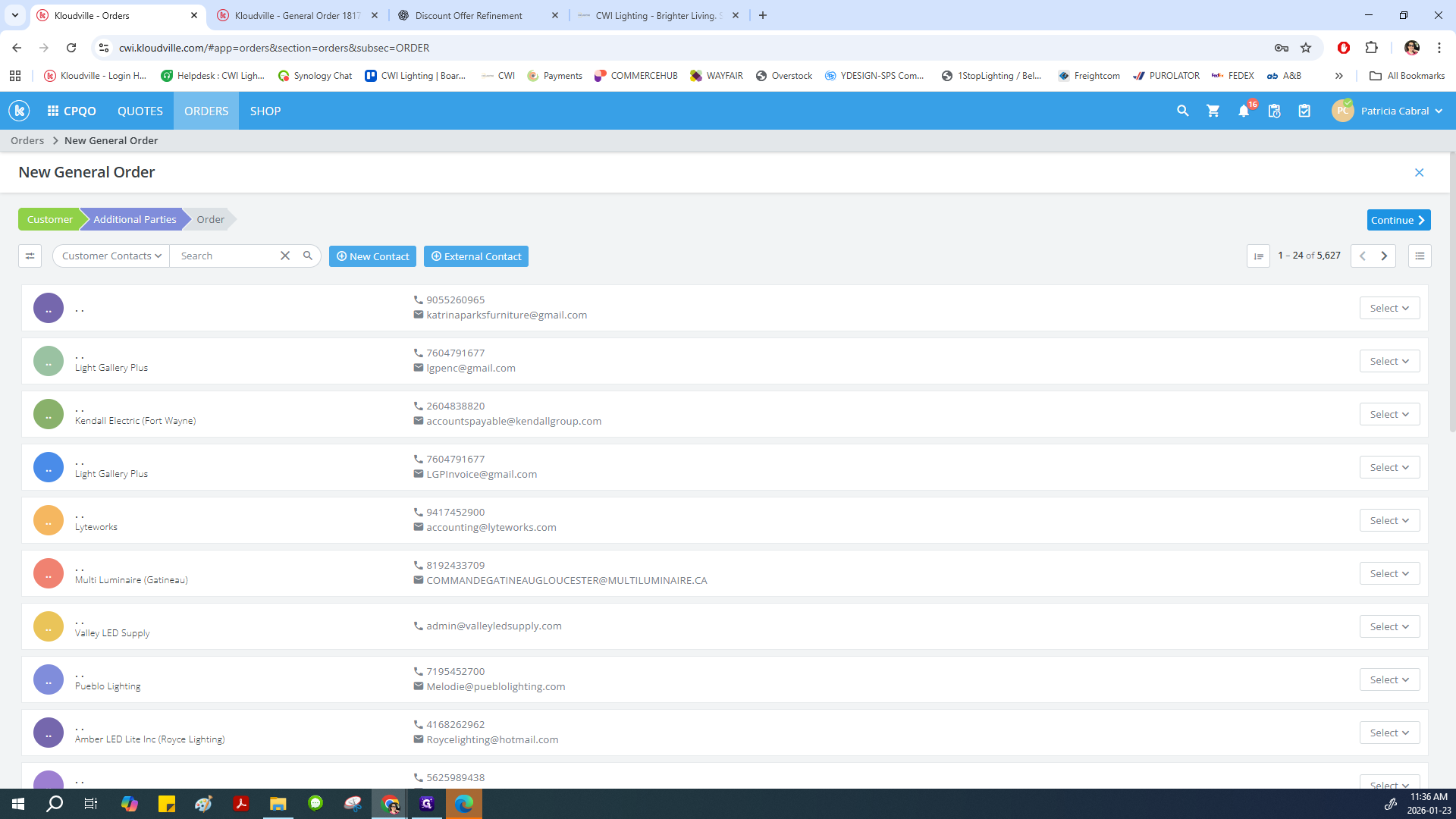1456x819 pixels.
Task: Click the Kloudville logo icon
Action: coord(19,111)
